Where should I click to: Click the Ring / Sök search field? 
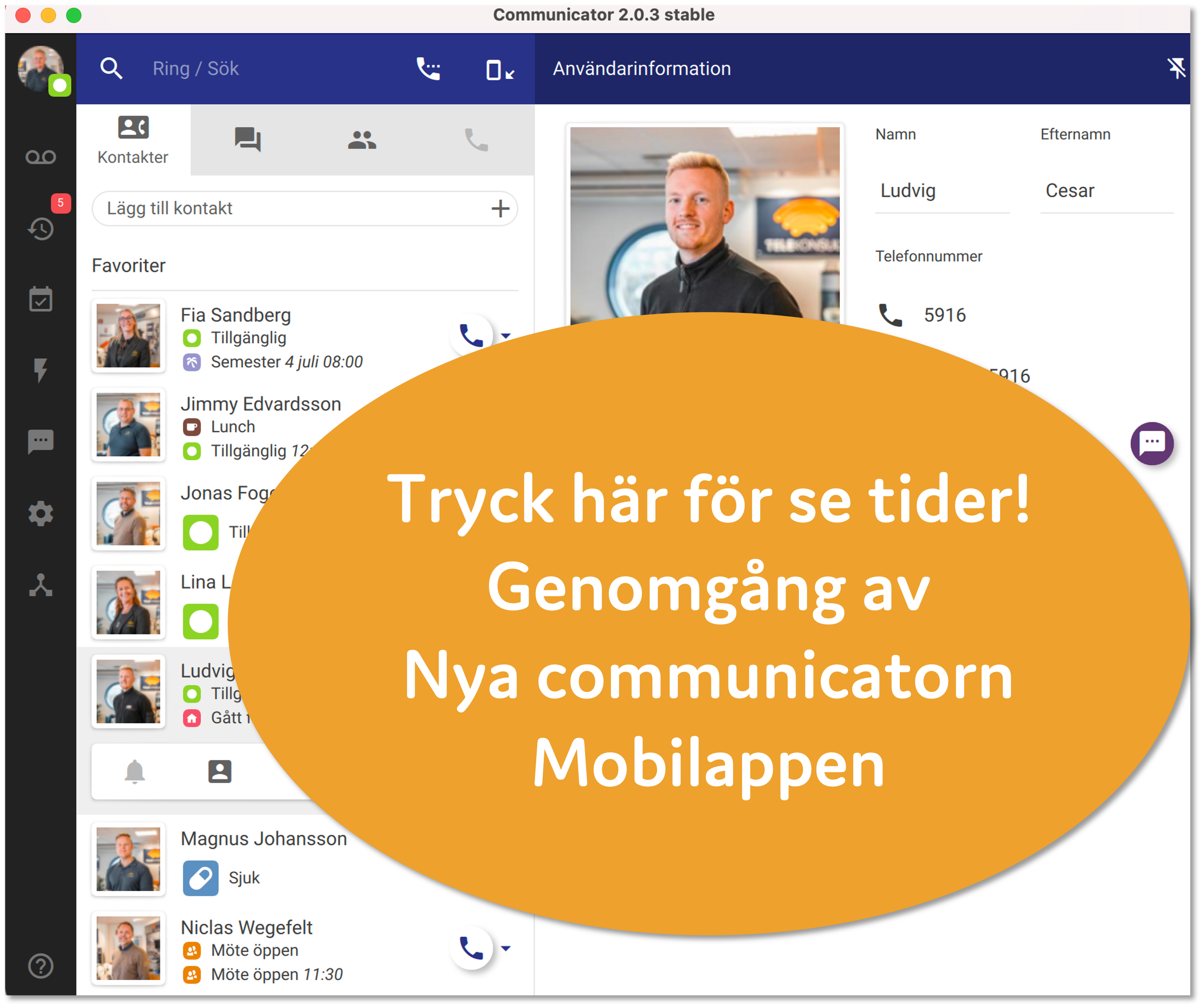click(x=196, y=69)
